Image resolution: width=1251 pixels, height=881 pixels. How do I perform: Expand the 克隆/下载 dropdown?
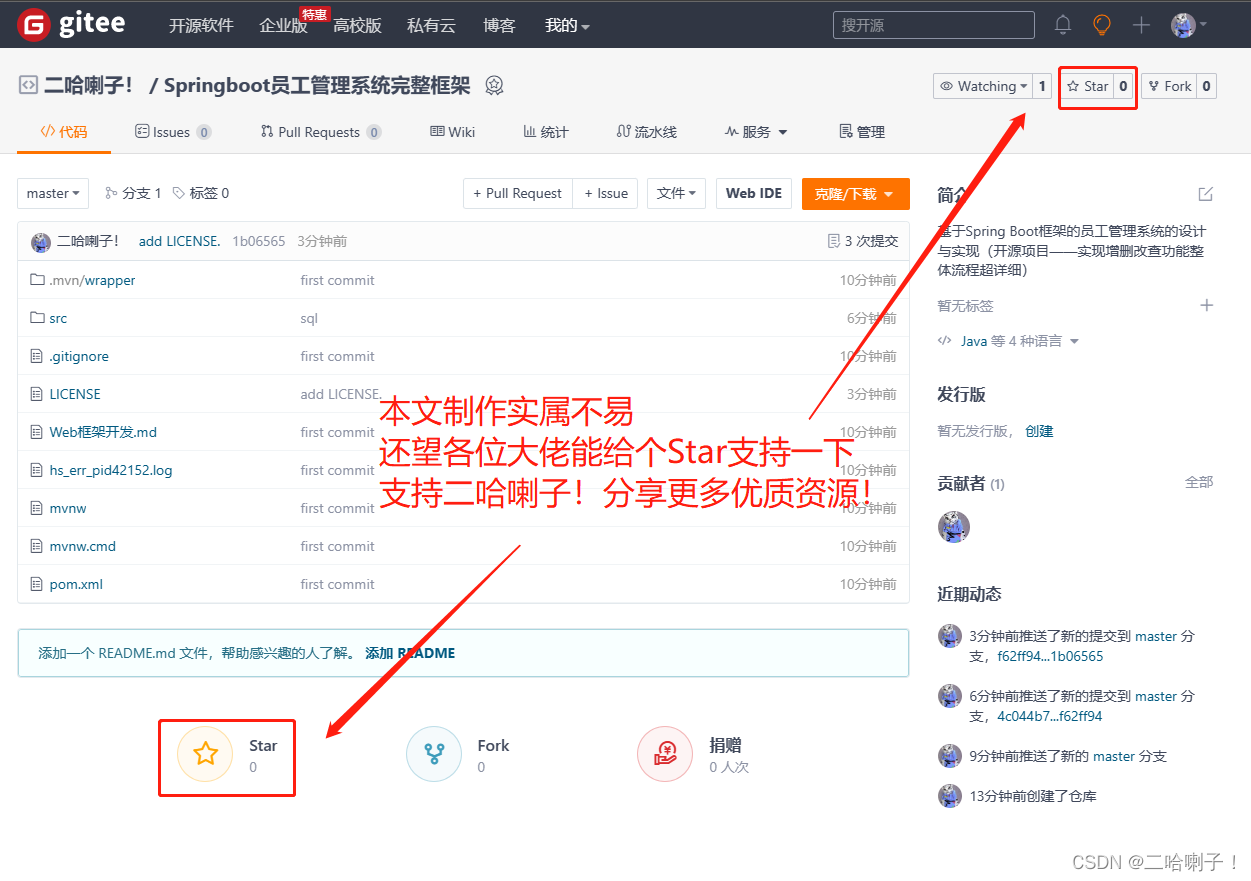(855, 193)
